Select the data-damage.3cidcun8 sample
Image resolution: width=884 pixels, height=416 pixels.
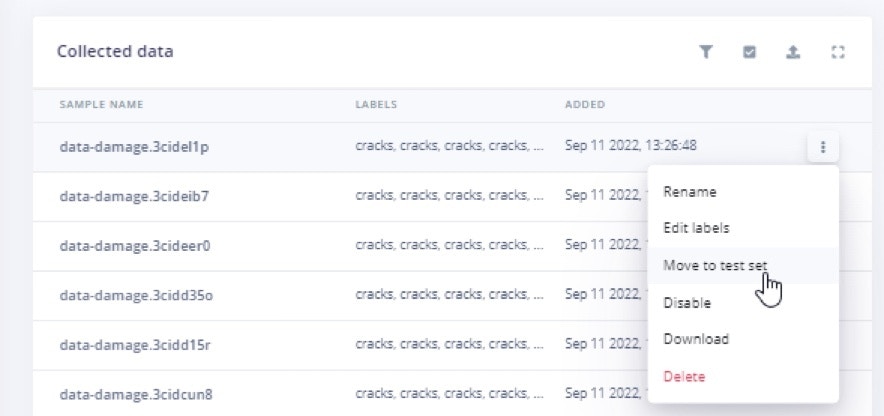(136, 394)
